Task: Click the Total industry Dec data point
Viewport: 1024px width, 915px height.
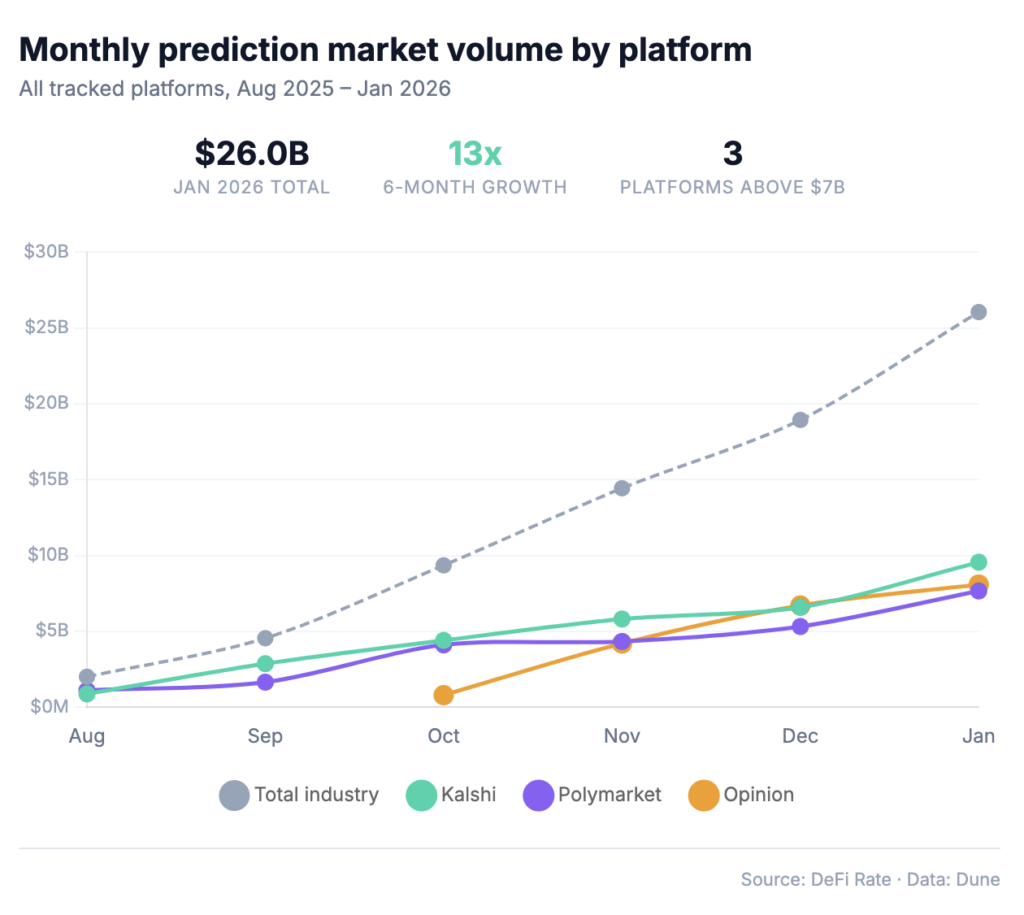Action: click(800, 420)
